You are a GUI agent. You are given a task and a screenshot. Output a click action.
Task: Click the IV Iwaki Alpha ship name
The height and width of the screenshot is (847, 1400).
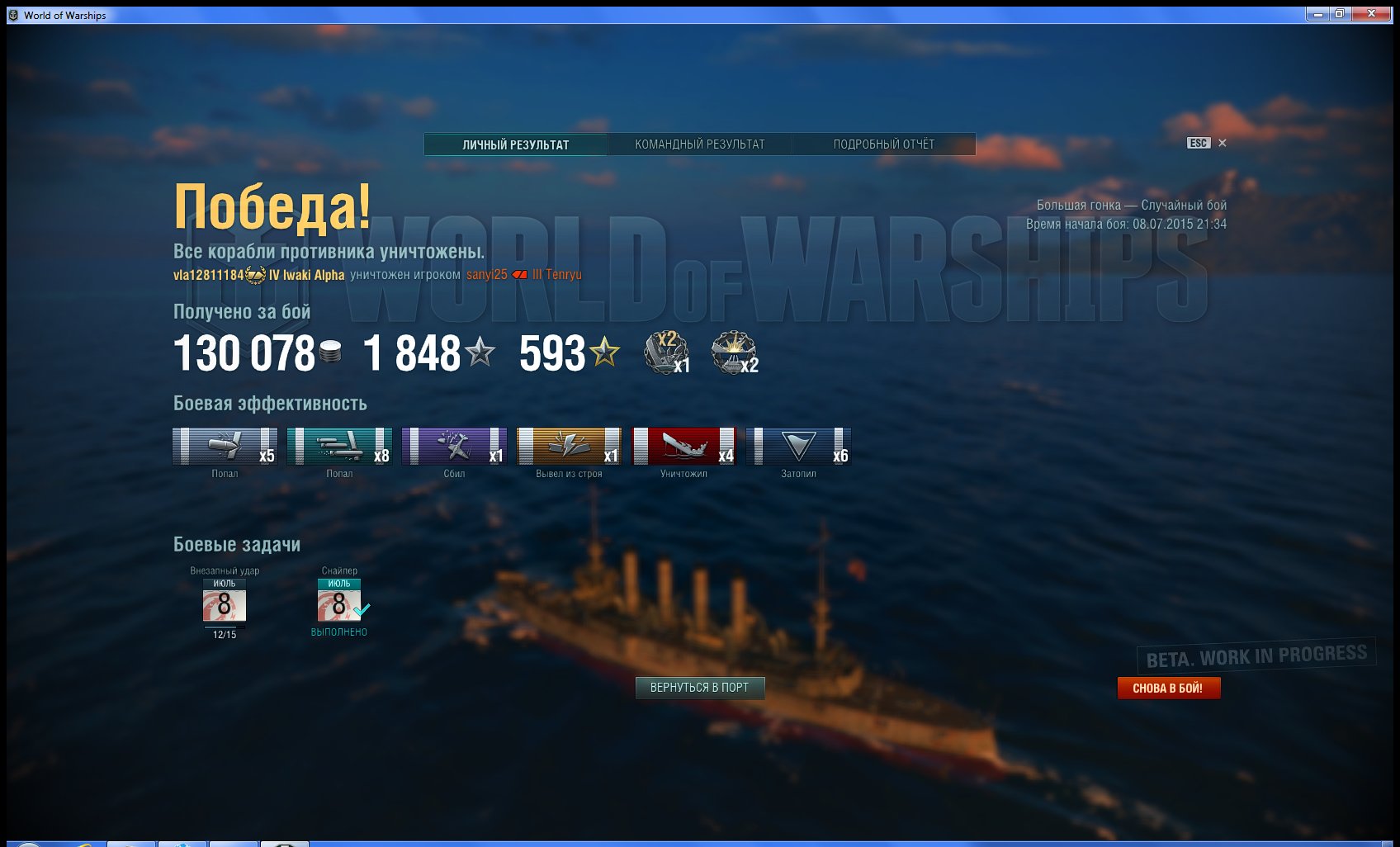(x=306, y=275)
